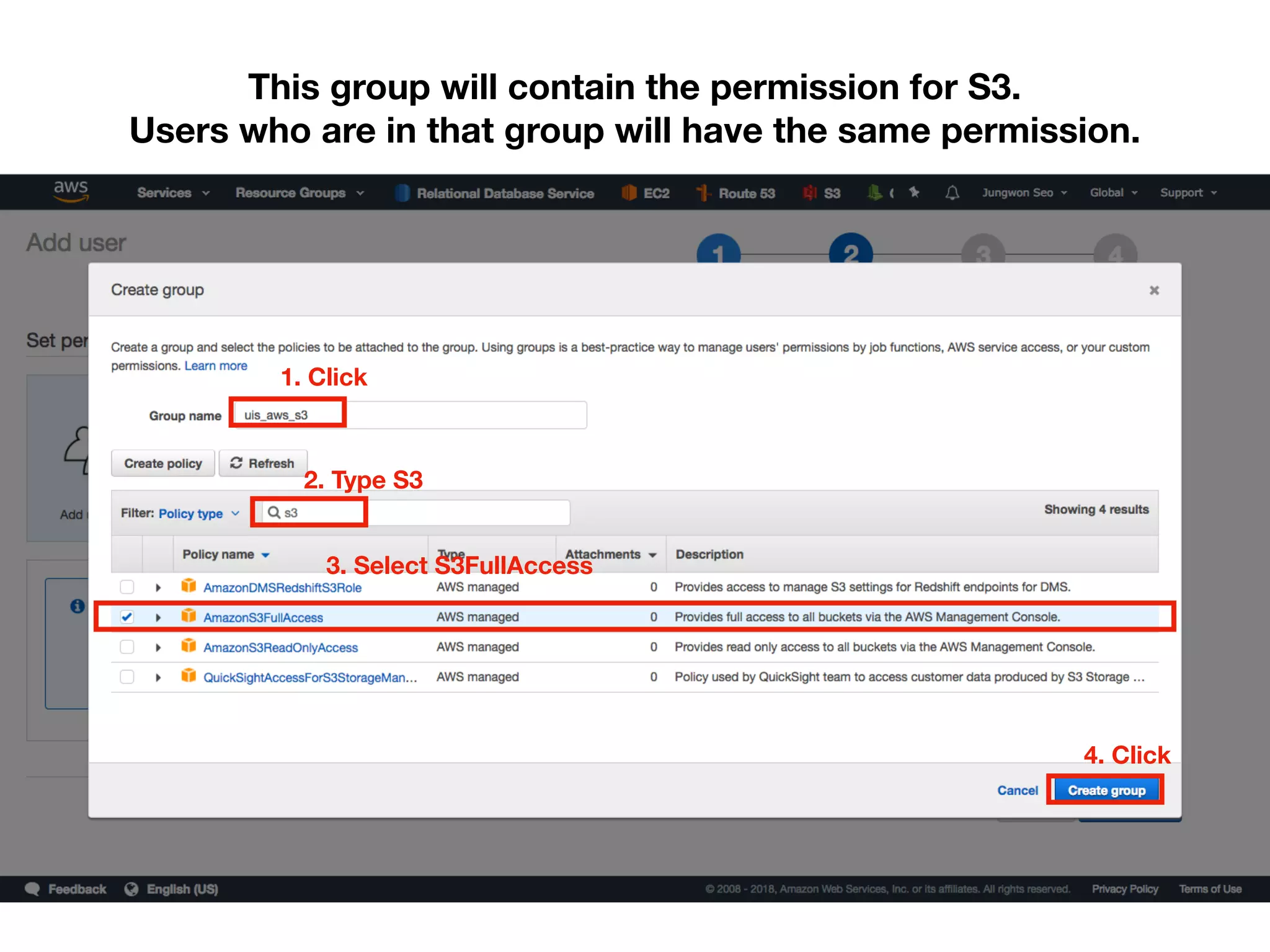Open the Services menu
This screenshot has height=952, width=1270.
tap(173, 193)
